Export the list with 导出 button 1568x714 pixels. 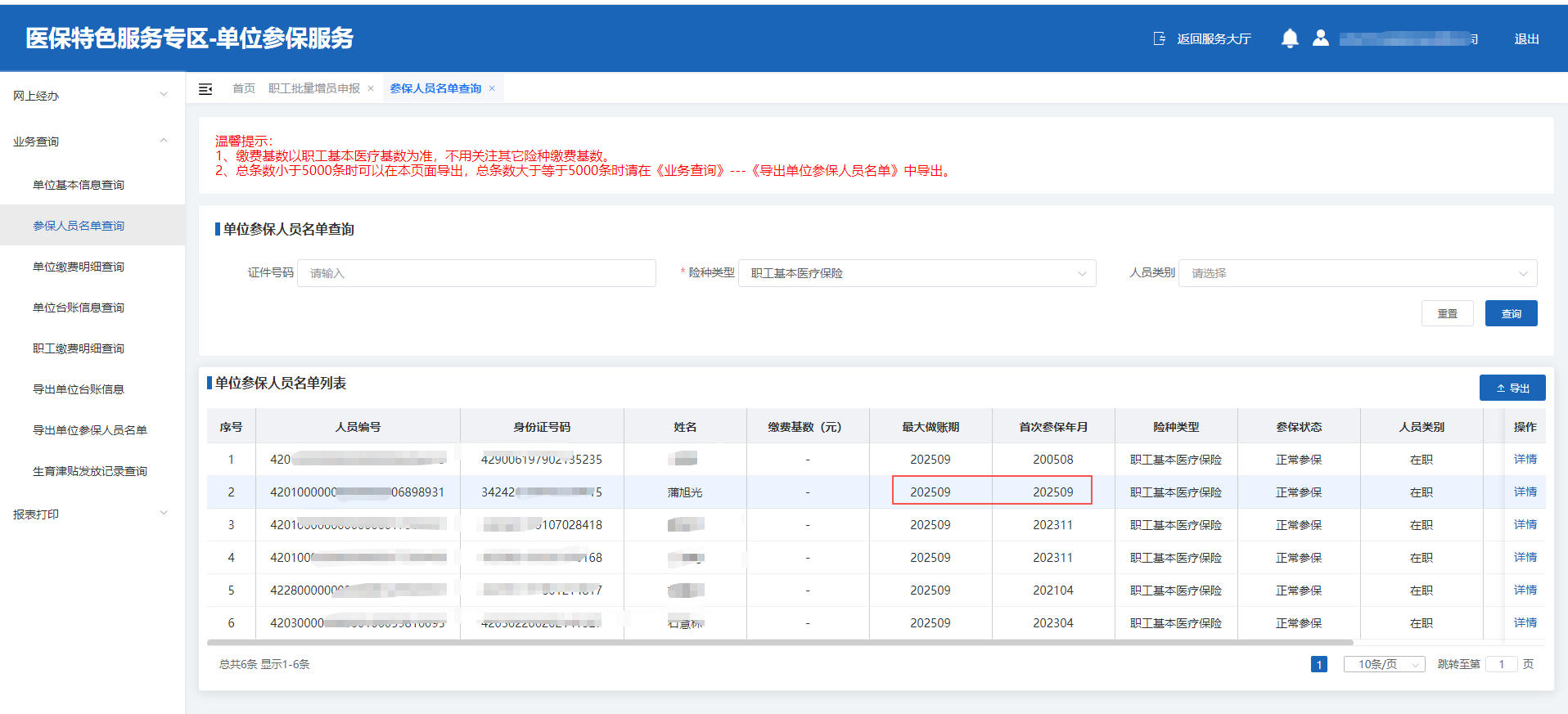pyautogui.click(x=1512, y=388)
